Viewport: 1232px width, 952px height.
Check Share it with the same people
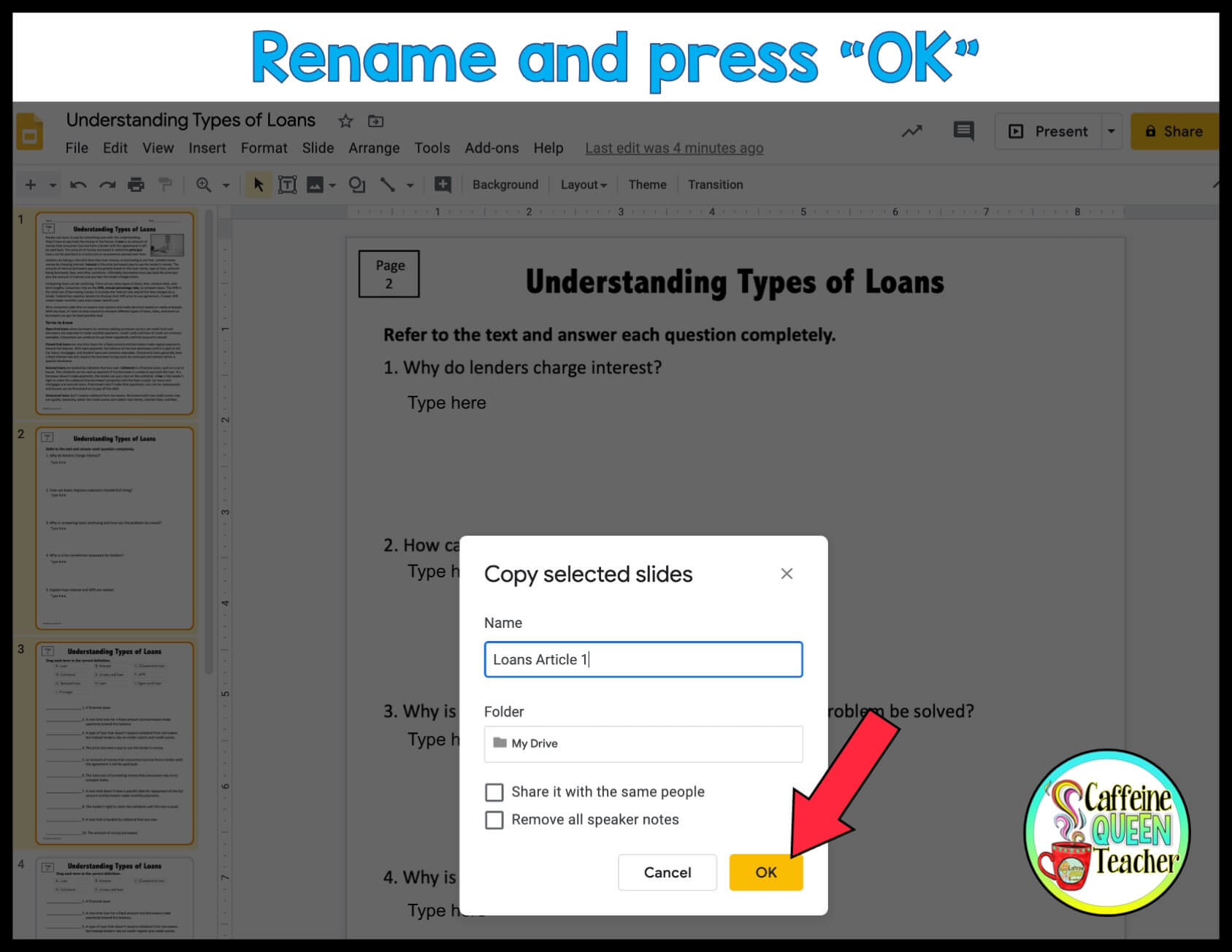click(x=494, y=792)
